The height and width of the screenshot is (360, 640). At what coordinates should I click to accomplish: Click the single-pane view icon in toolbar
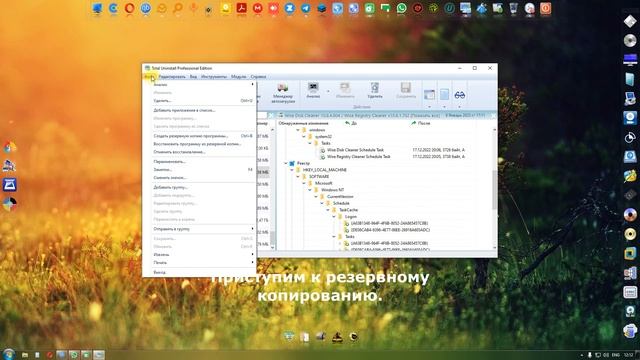tap(444, 95)
